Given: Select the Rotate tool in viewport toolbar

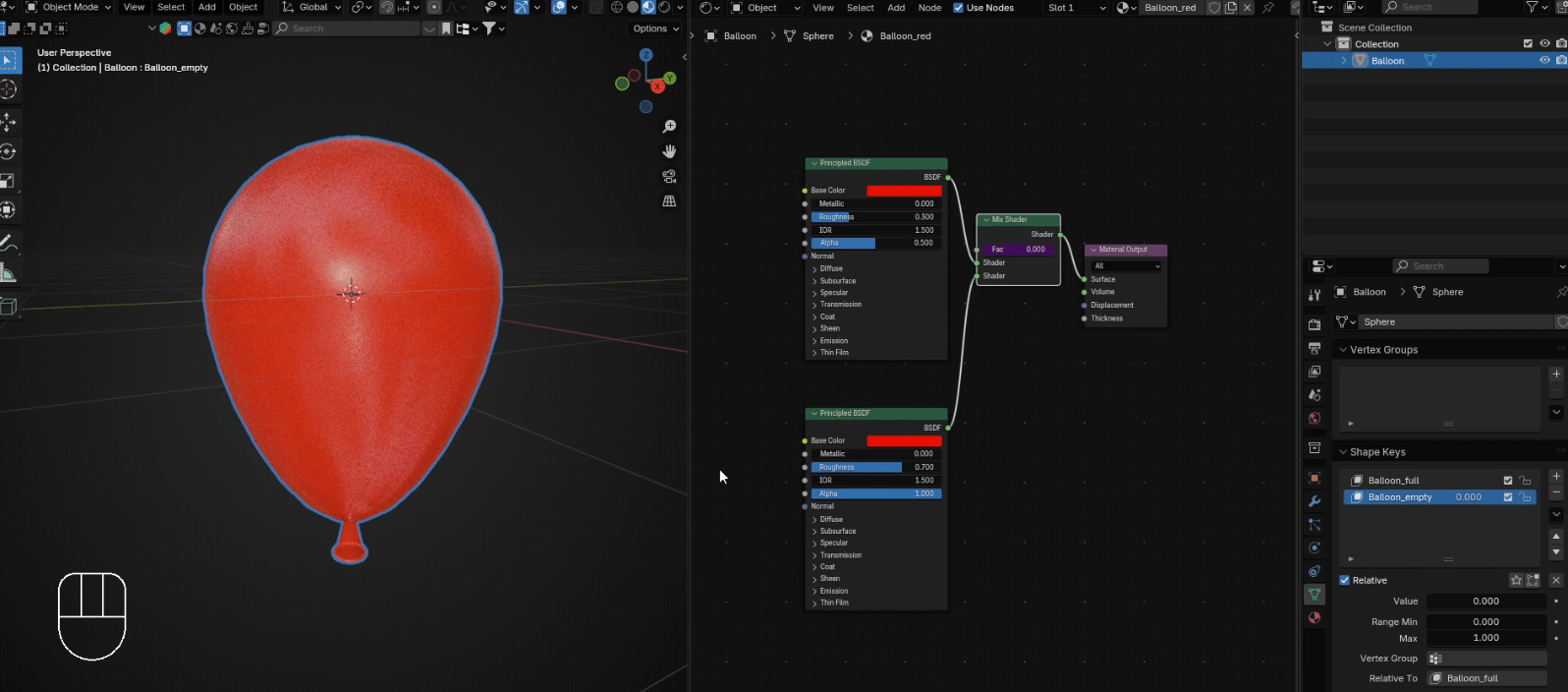Looking at the screenshot, I should tap(8, 151).
